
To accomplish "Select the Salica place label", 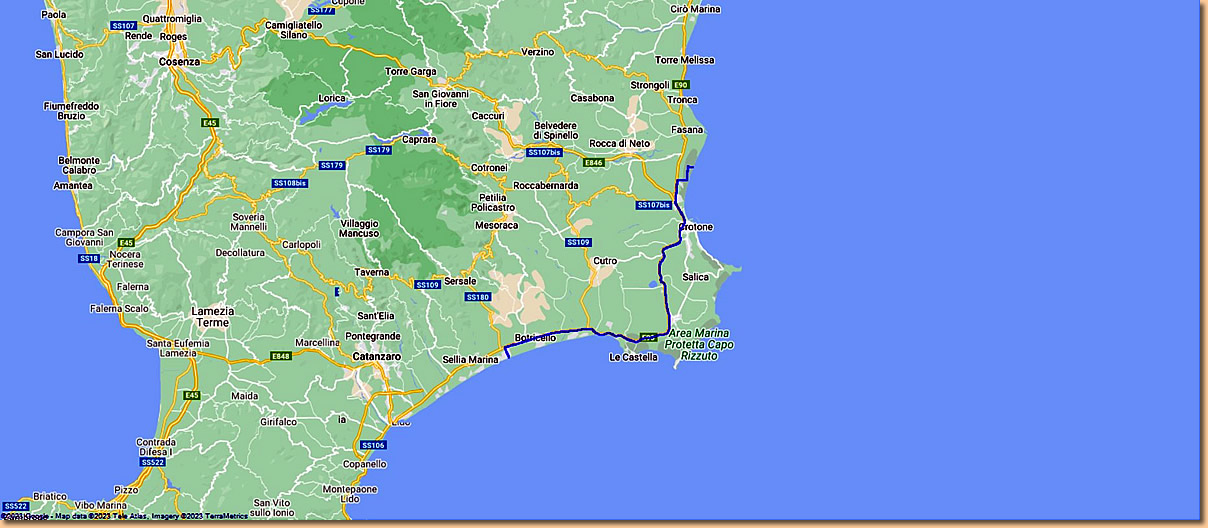I will click(695, 277).
